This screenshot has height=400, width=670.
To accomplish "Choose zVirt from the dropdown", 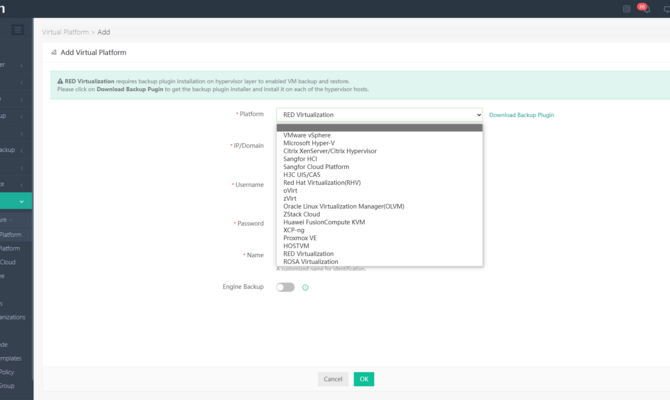I will click(x=379, y=198).
